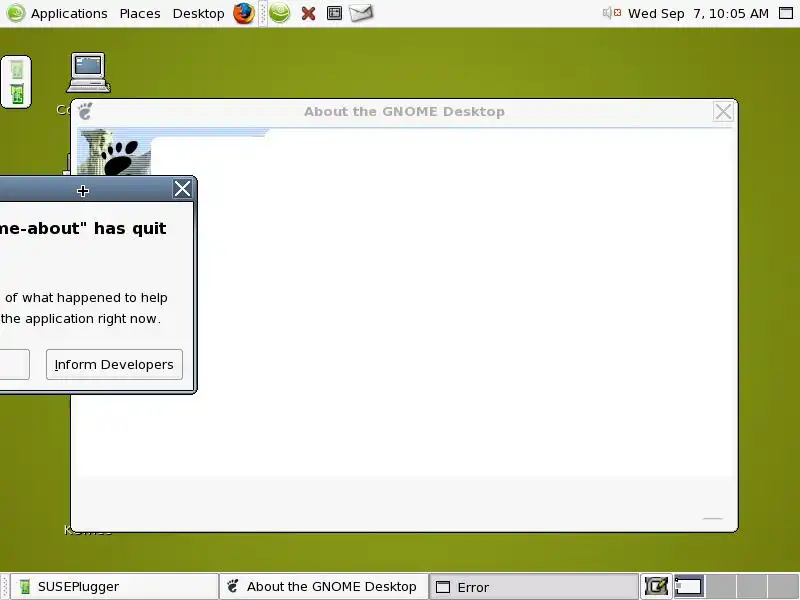Click the upper icon in the SUSEPlugger tray box

(16, 69)
